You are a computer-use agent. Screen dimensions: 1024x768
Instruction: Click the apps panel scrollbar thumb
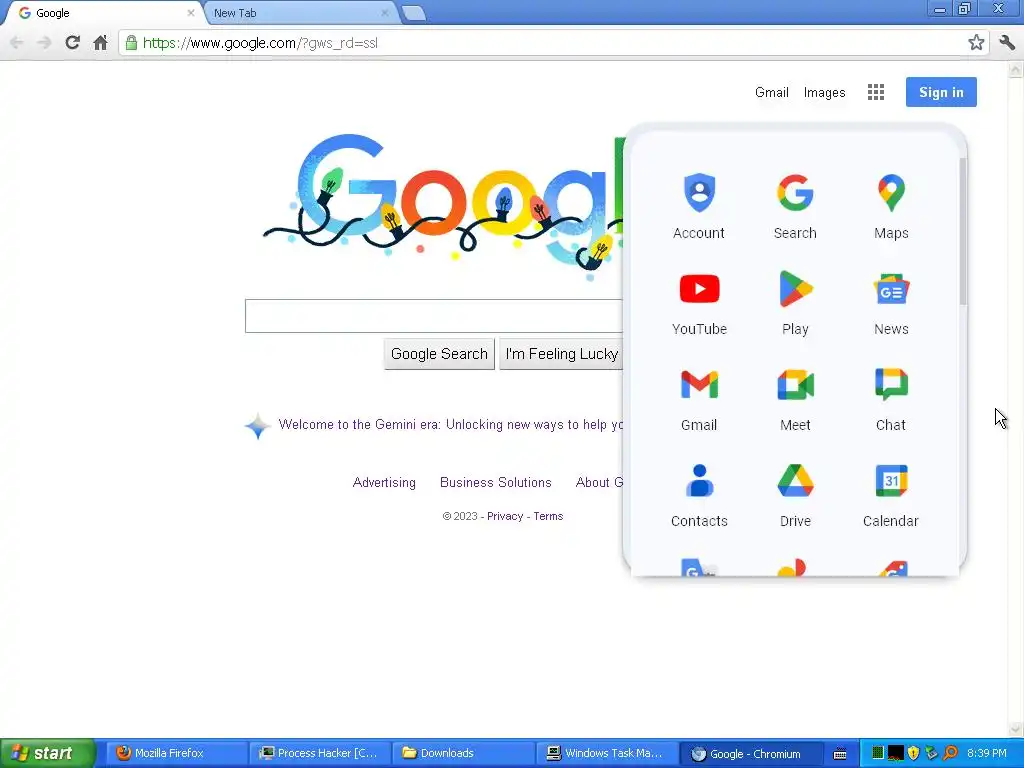coord(963,231)
